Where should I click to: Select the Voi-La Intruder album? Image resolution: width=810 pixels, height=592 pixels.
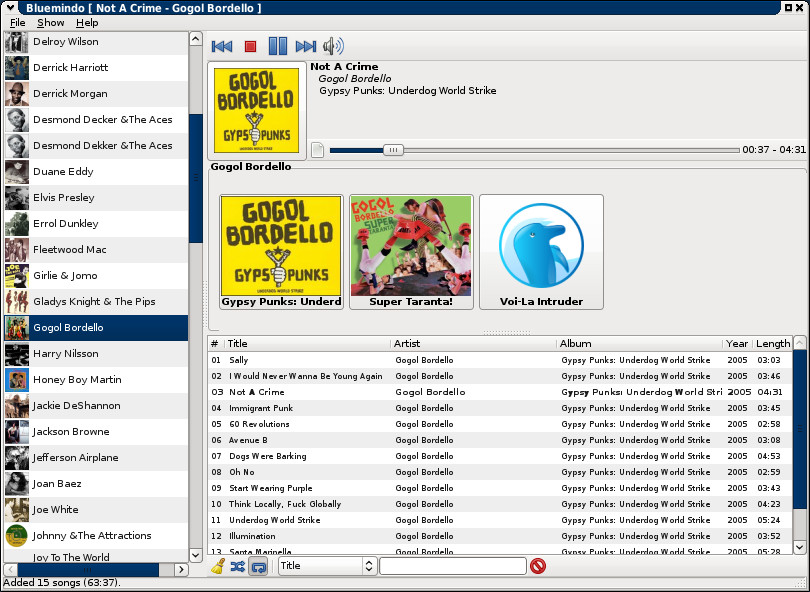541,252
